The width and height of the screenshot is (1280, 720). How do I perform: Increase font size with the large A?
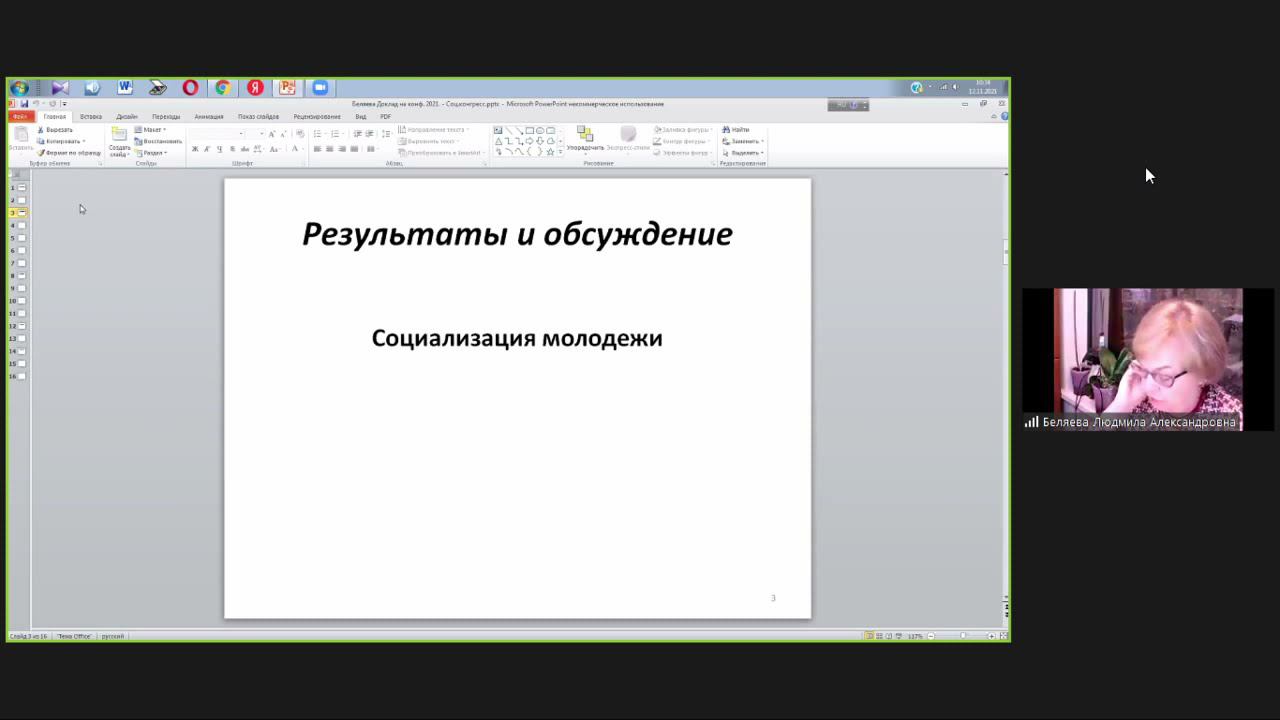271,134
